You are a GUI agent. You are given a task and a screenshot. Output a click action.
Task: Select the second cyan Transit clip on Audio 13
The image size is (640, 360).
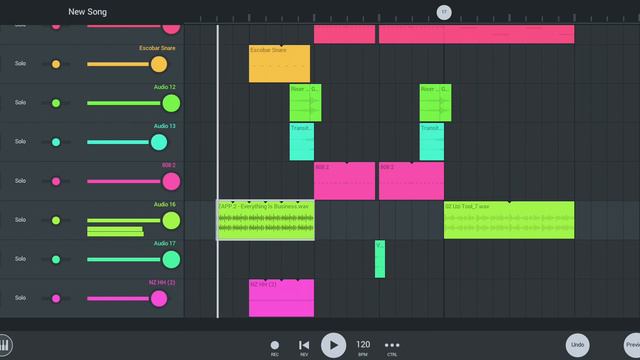[432, 142]
